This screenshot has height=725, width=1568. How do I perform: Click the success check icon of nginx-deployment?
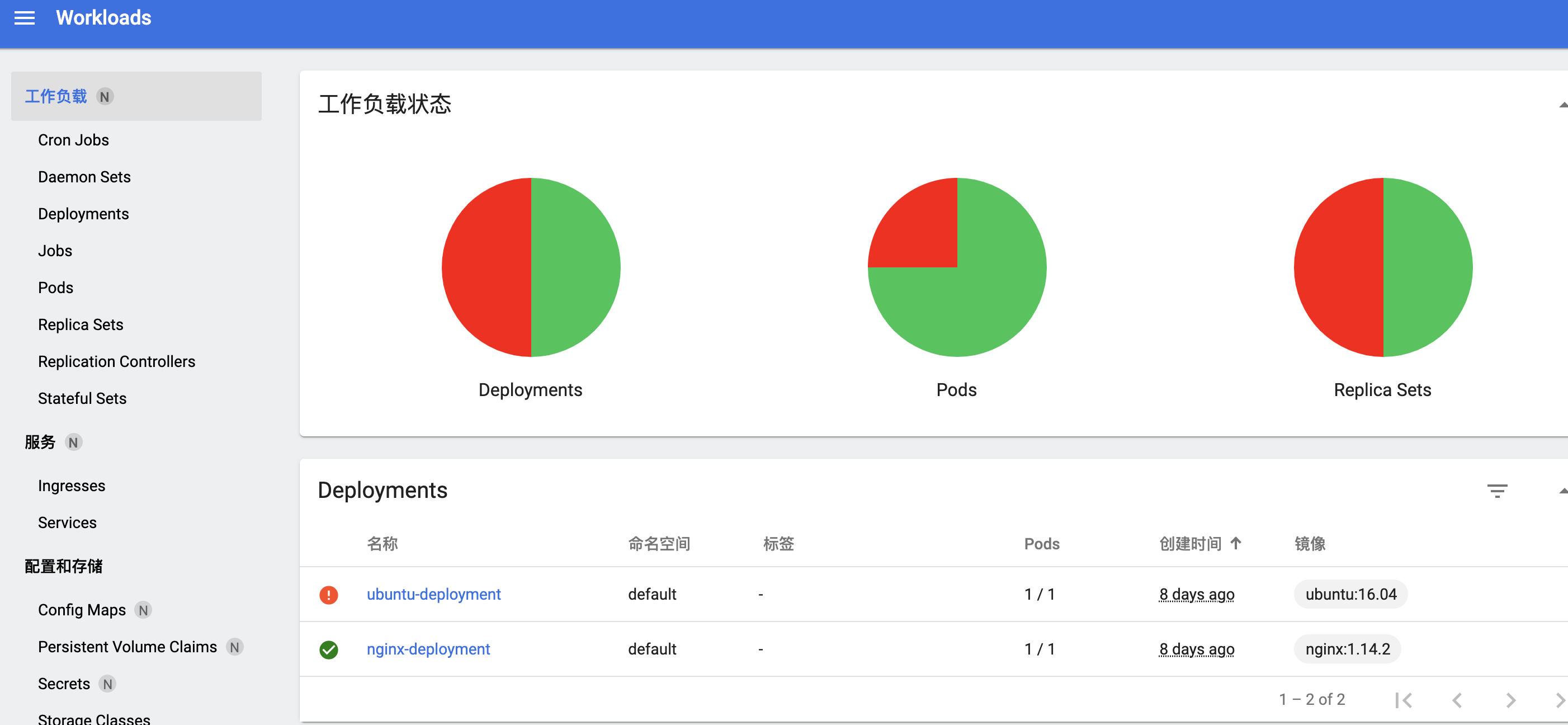click(329, 649)
